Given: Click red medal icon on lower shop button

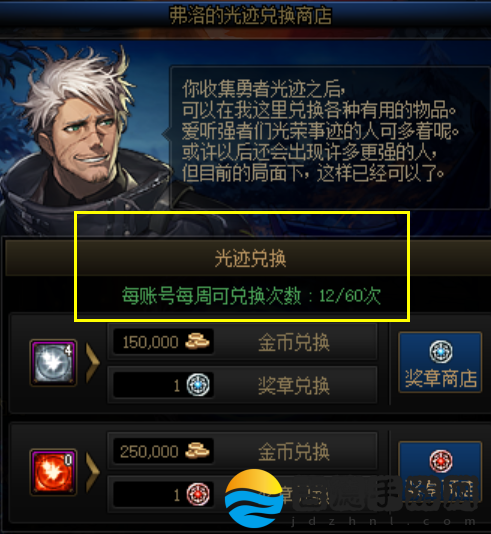Looking at the screenshot, I should pyautogui.click(x=441, y=461).
